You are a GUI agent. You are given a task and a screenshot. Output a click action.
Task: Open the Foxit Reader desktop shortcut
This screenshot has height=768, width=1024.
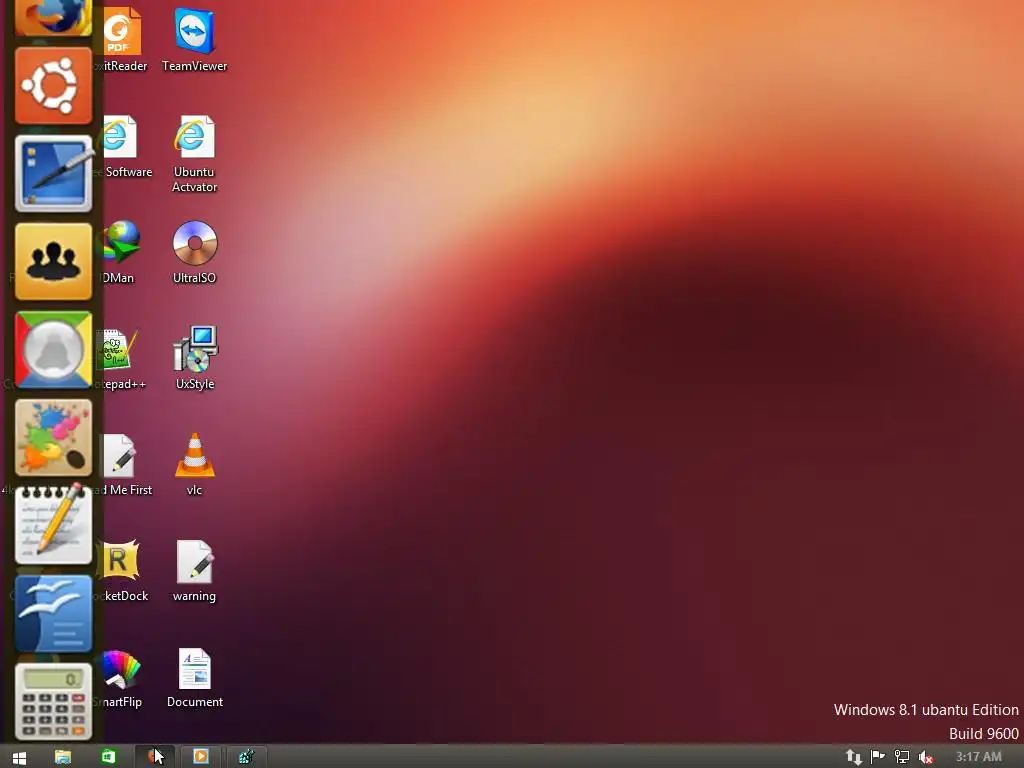click(x=123, y=40)
